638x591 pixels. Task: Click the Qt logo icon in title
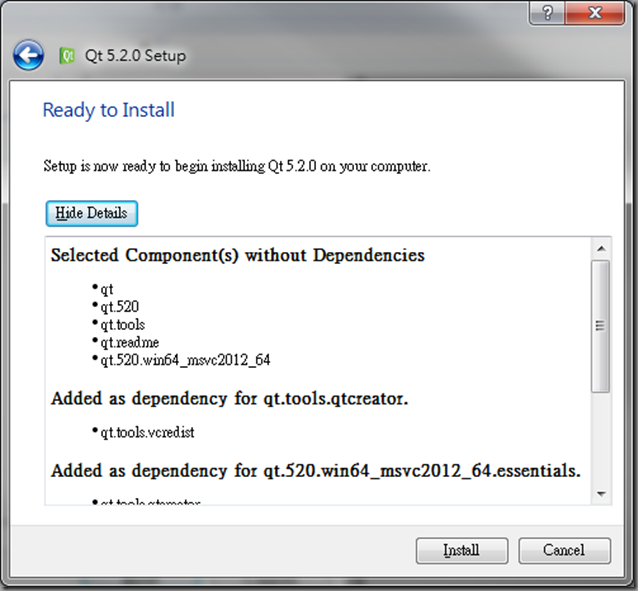coord(67,55)
